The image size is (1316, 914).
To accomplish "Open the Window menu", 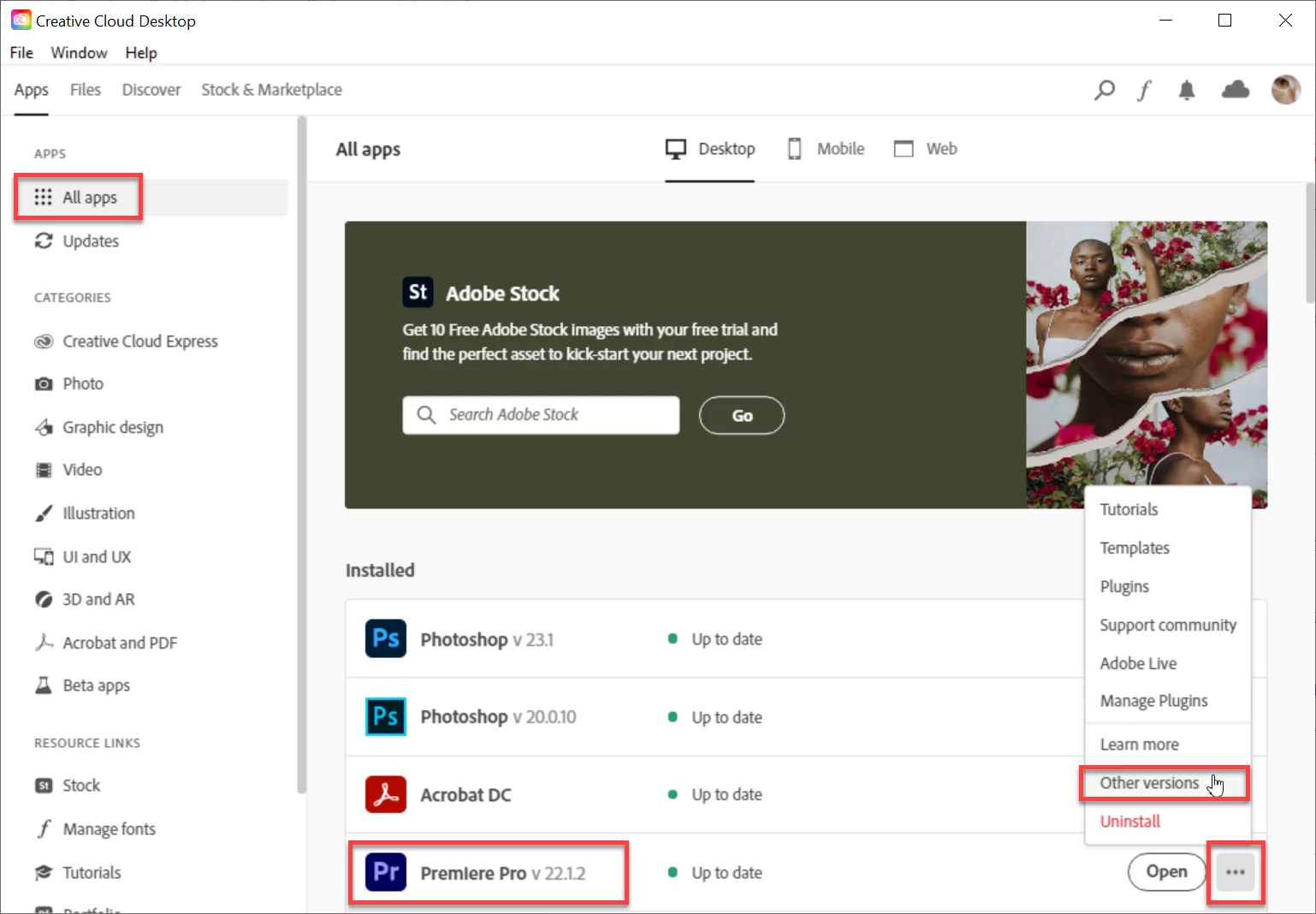I will pyautogui.click(x=79, y=53).
